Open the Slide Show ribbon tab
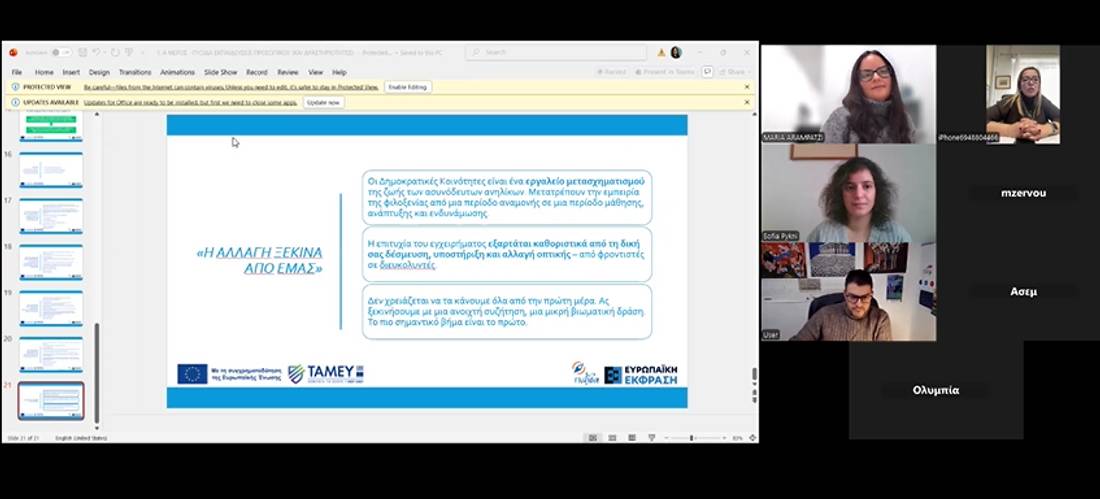This screenshot has width=1100, height=499. pos(221,72)
